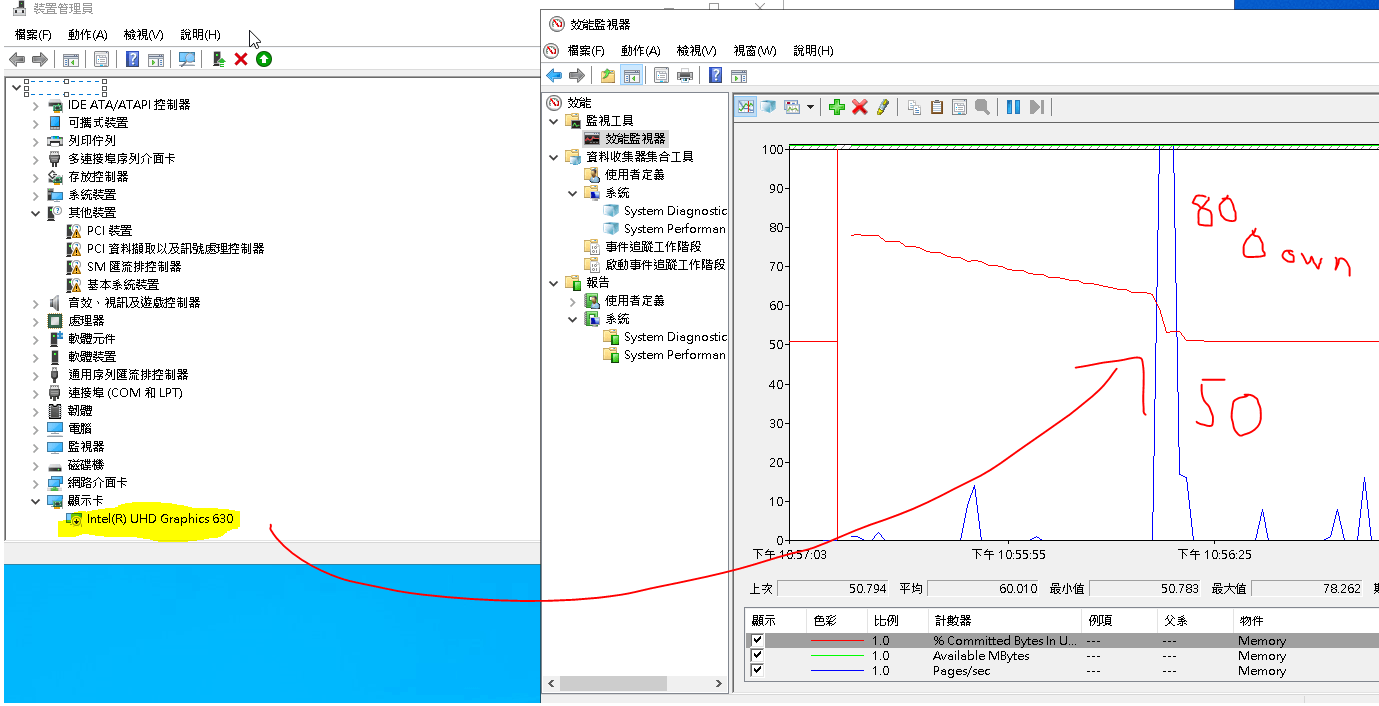Click the 物件 column header
1379x706 pixels.
click(1305, 621)
